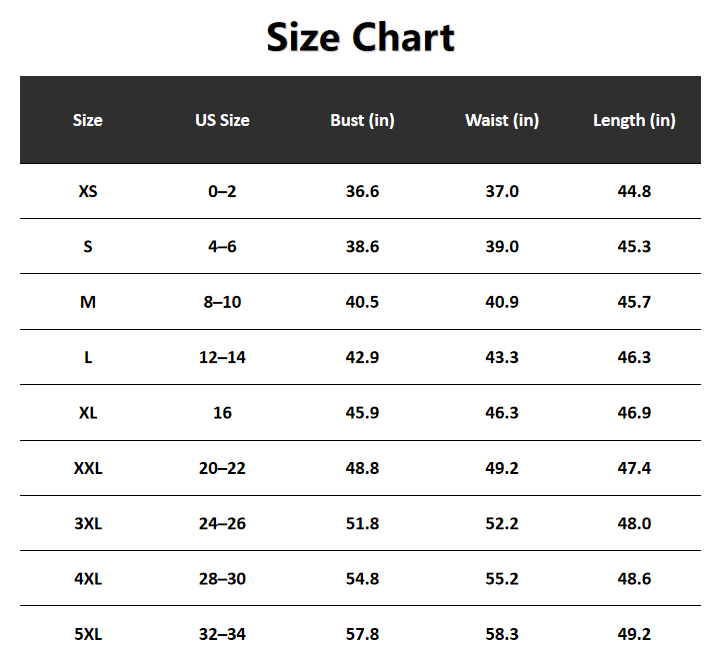This screenshot has width=721, height=658.
Task: Select the Size column header
Action: click(88, 120)
